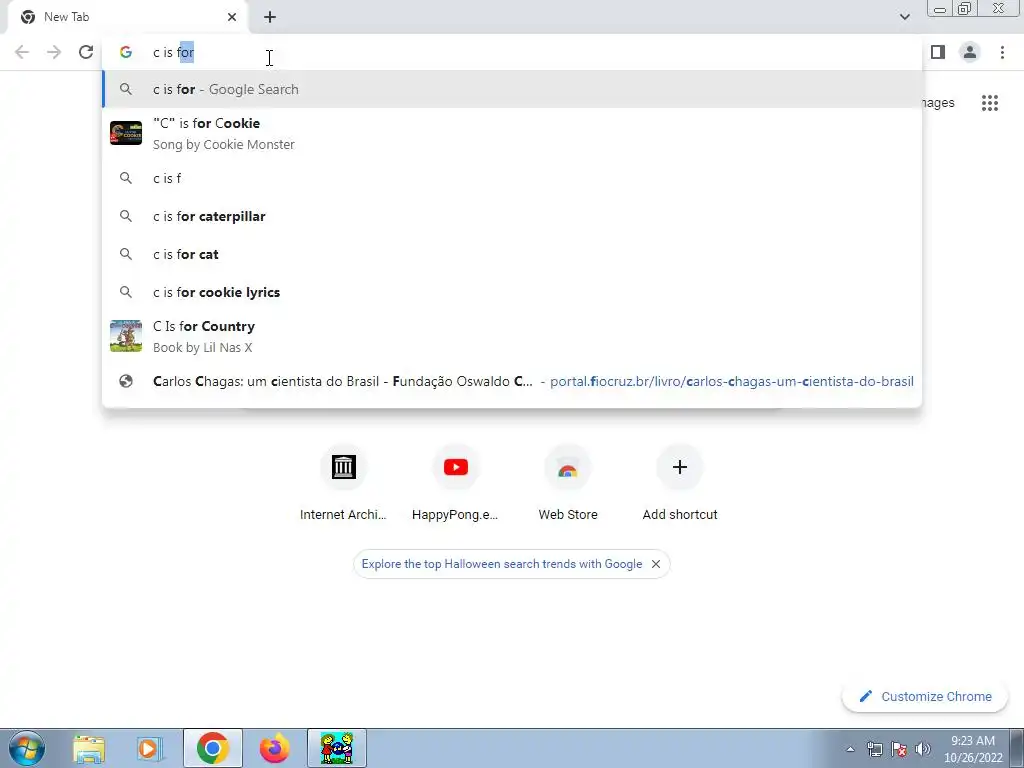1024x768 pixels.
Task: Open Chrome's three-dot menu
Action: tap(1002, 52)
